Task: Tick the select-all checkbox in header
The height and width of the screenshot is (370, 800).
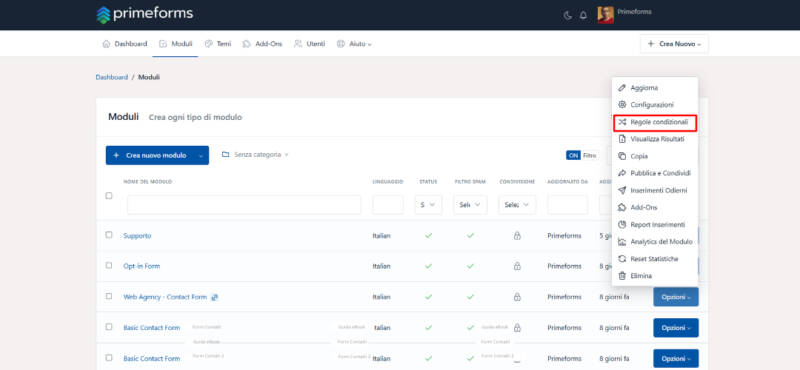Action: (x=109, y=195)
